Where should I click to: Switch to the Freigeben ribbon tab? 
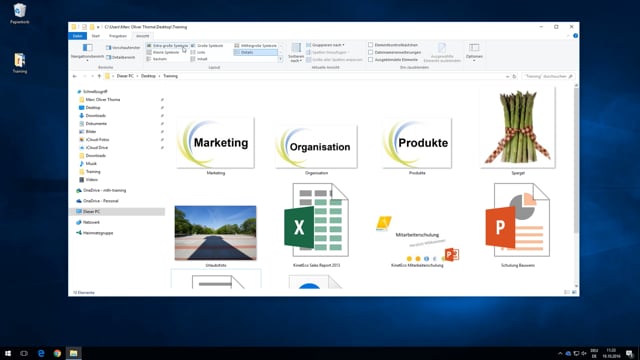pos(118,36)
